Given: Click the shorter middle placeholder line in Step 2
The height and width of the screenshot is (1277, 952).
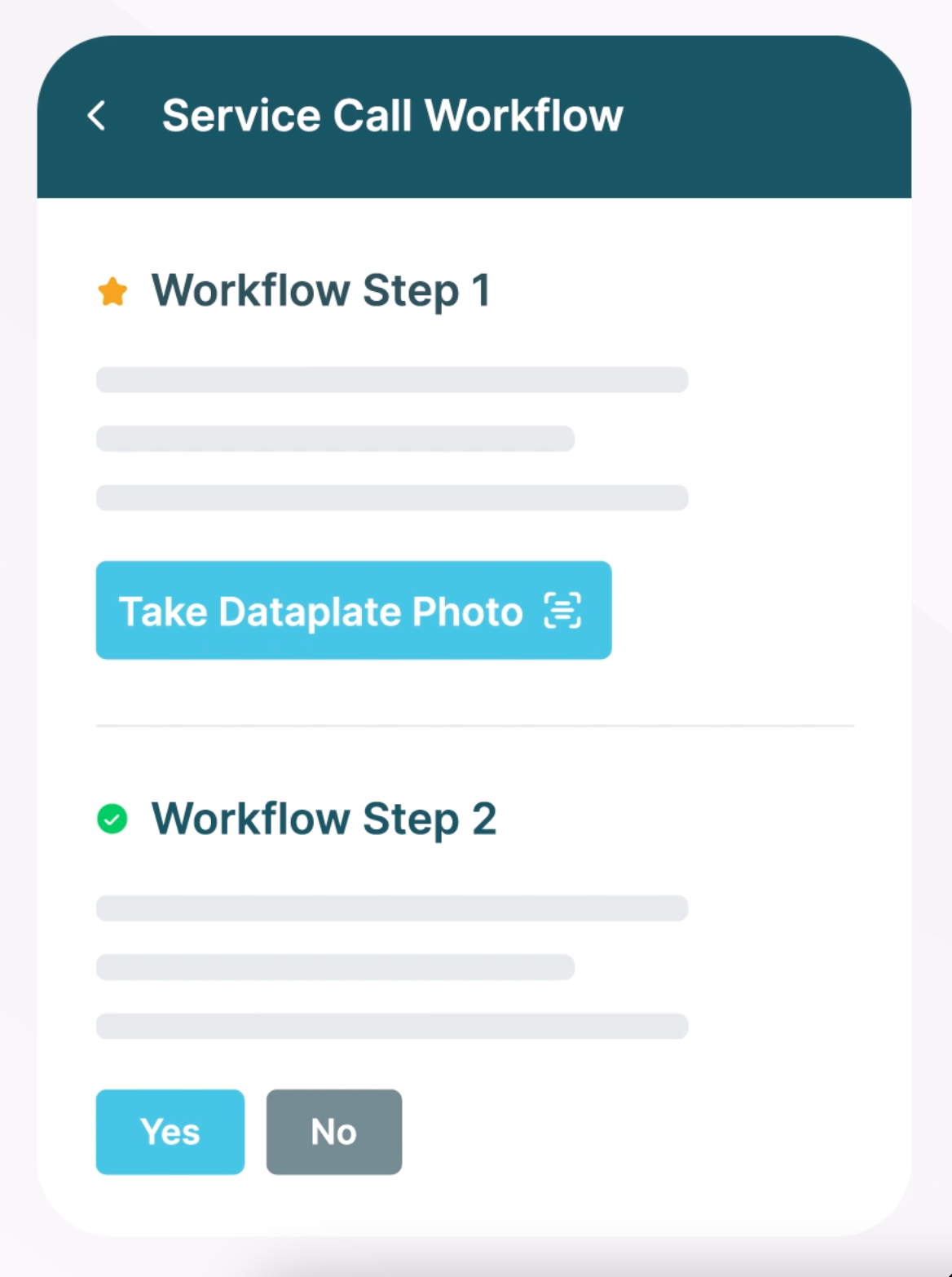Looking at the screenshot, I should pyautogui.click(x=335, y=967).
